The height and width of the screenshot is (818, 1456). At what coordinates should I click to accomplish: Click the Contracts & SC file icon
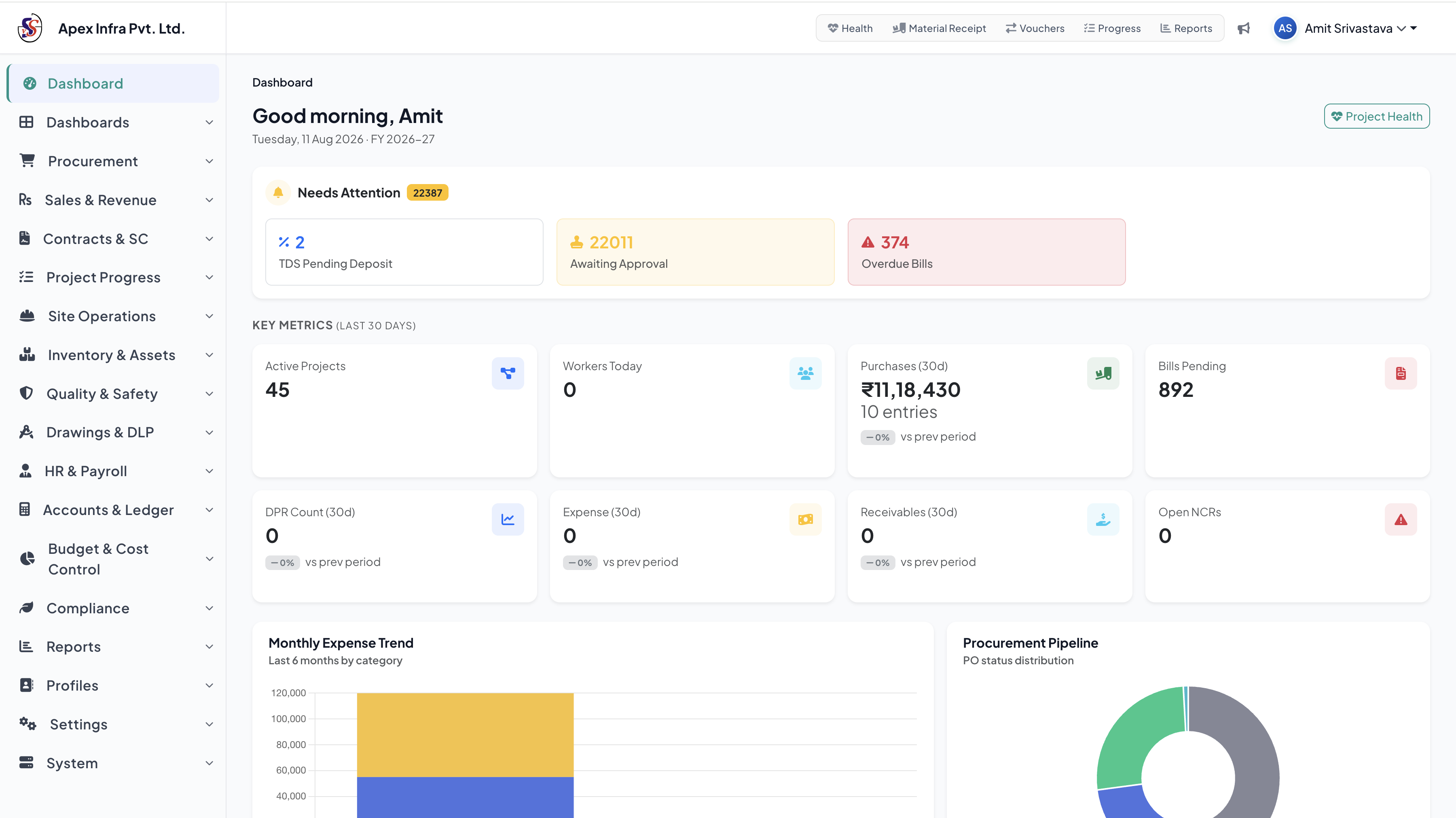25,238
